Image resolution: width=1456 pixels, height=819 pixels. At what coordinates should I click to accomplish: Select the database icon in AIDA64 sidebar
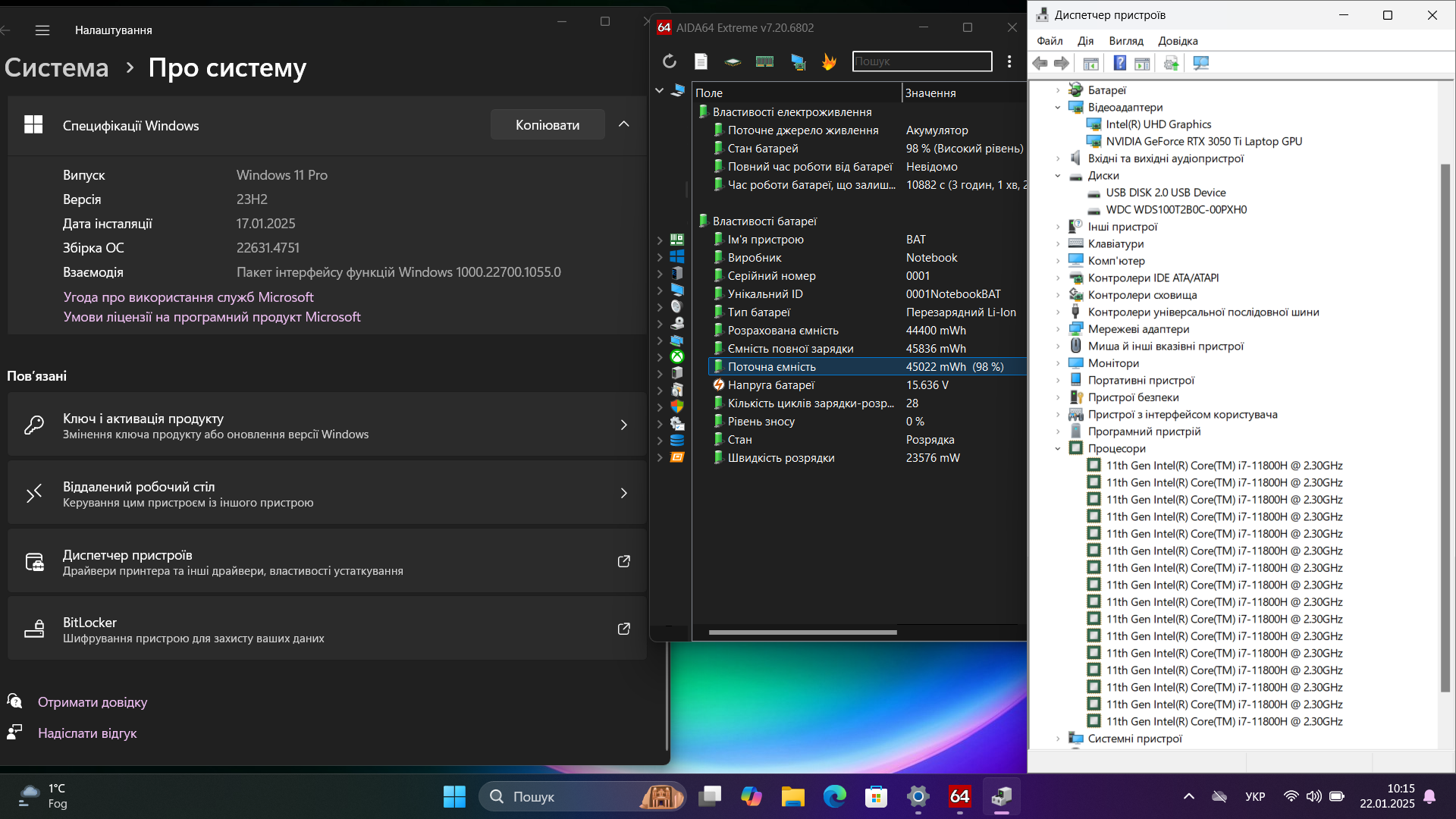click(x=677, y=440)
